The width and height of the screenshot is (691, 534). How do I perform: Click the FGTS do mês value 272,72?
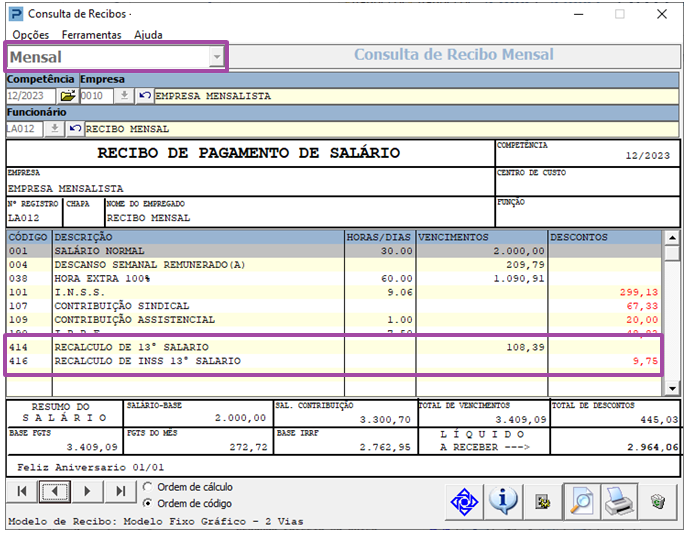(248, 447)
